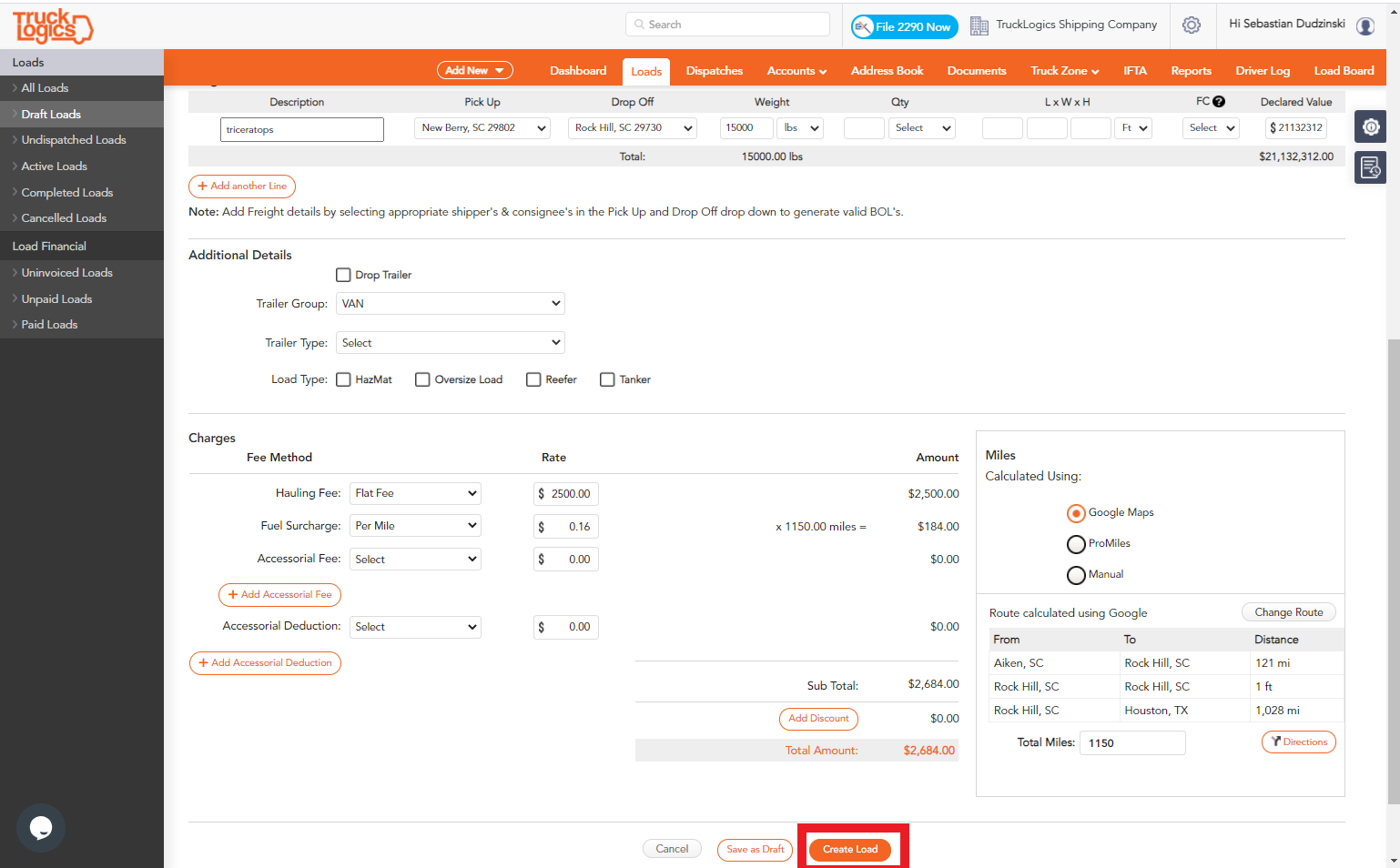Go to the Reports tab
The height and width of the screenshot is (868, 1400).
pyautogui.click(x=1191, y=71)
